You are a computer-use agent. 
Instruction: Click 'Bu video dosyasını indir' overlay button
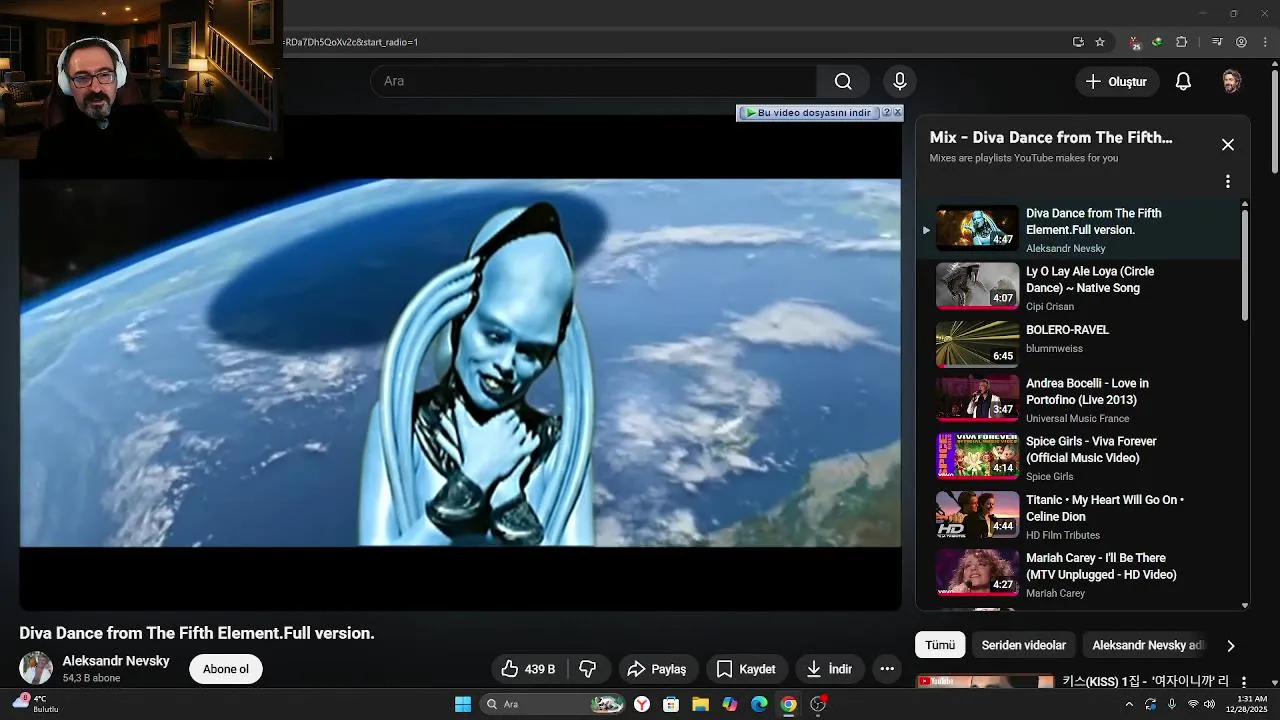point(808,113)
